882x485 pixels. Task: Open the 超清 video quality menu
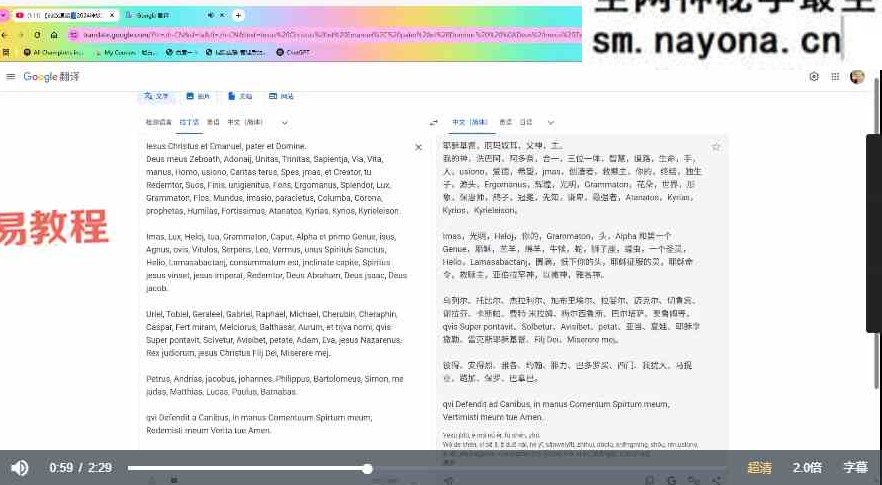tap(759, 468)
